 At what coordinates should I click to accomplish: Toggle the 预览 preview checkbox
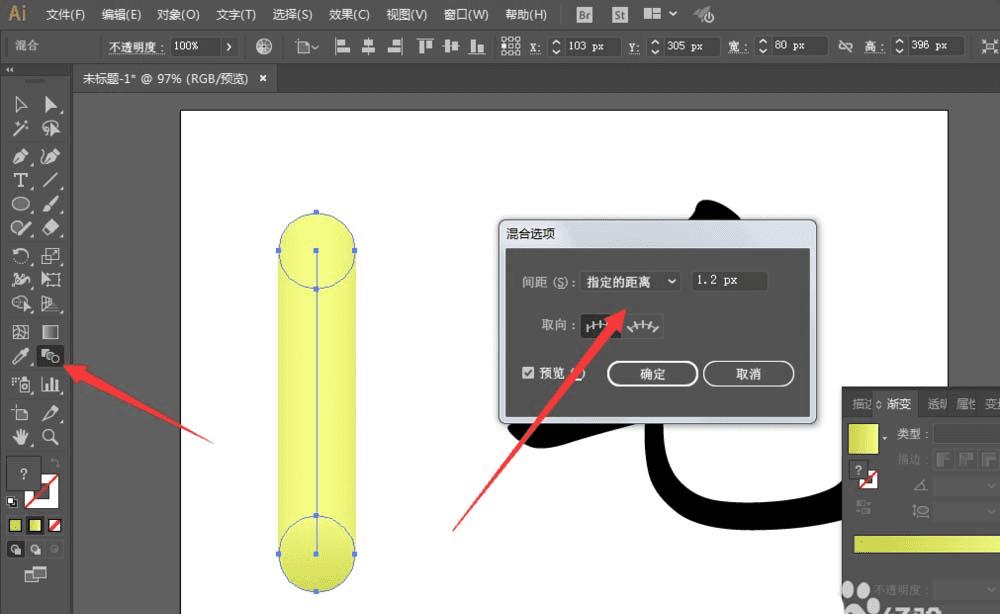528,373
